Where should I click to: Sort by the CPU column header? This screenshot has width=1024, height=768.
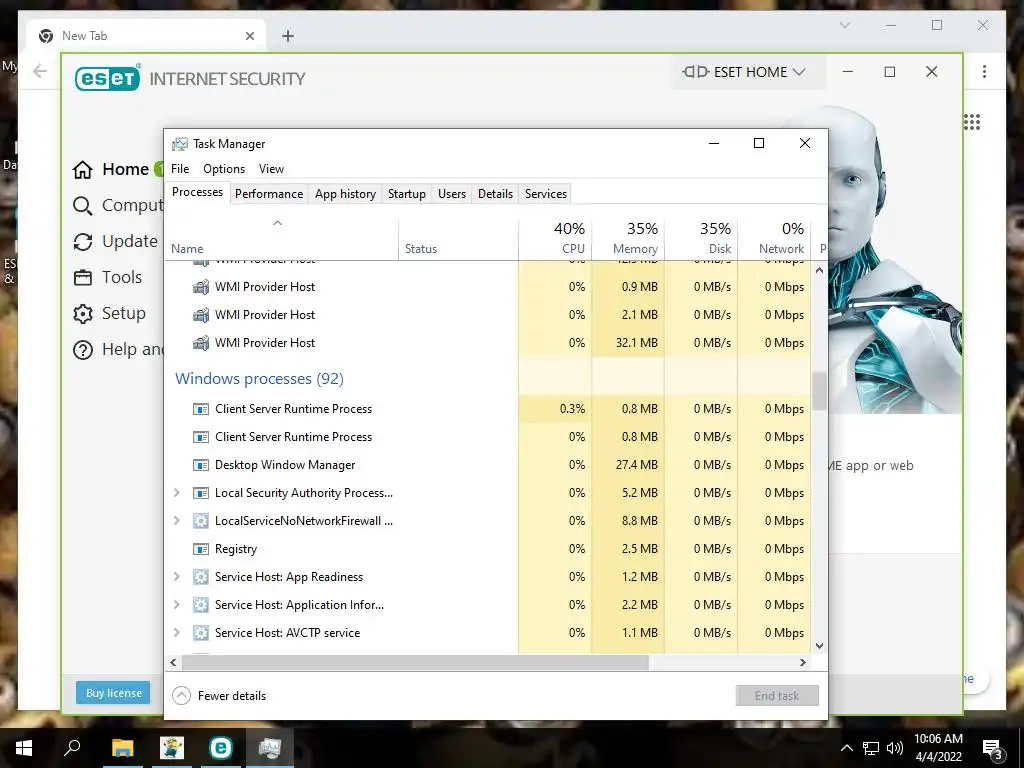[x=555, y=240]
